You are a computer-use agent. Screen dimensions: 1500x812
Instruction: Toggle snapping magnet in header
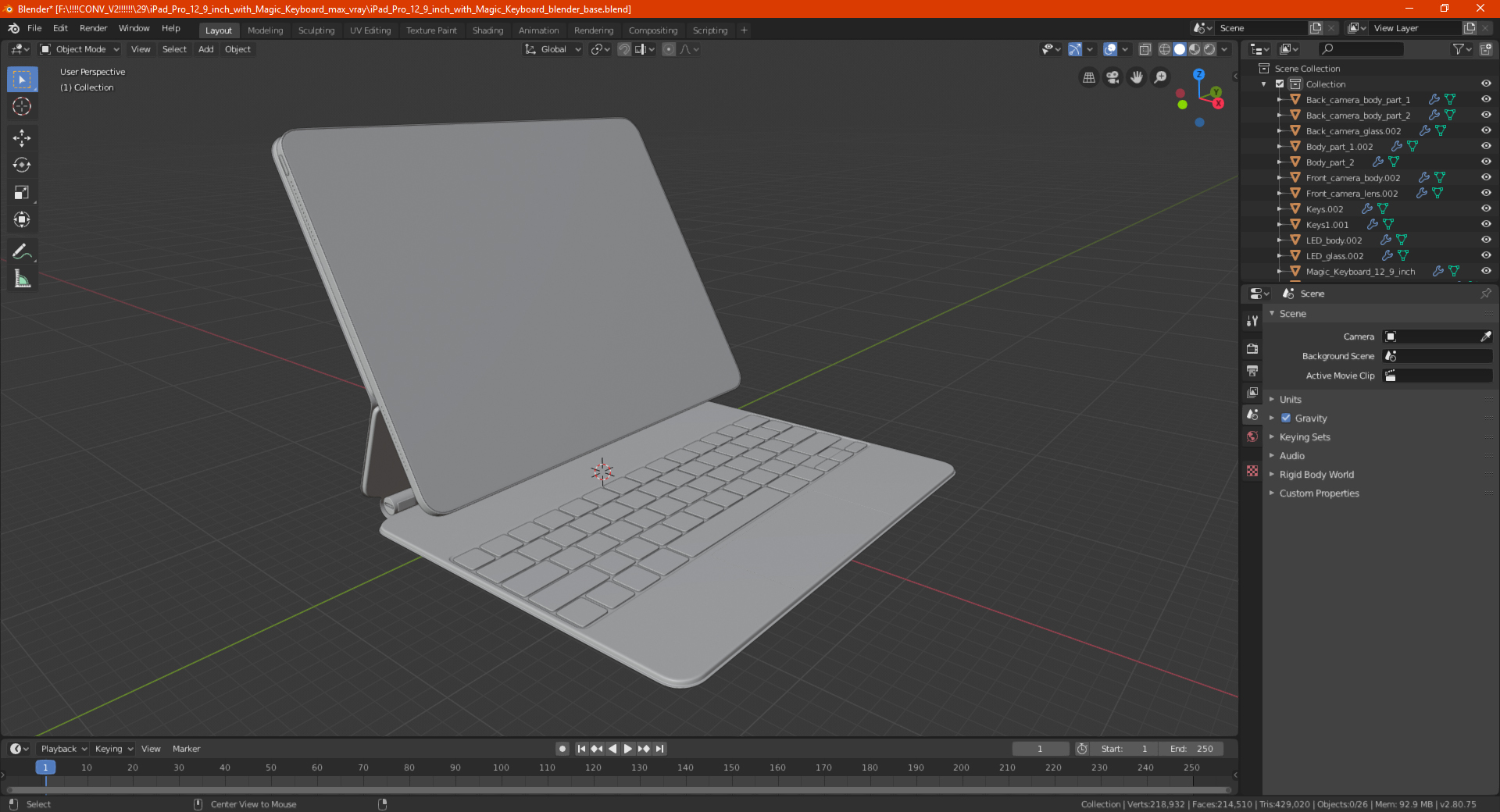pyautogui.click(x=624, y=49)
